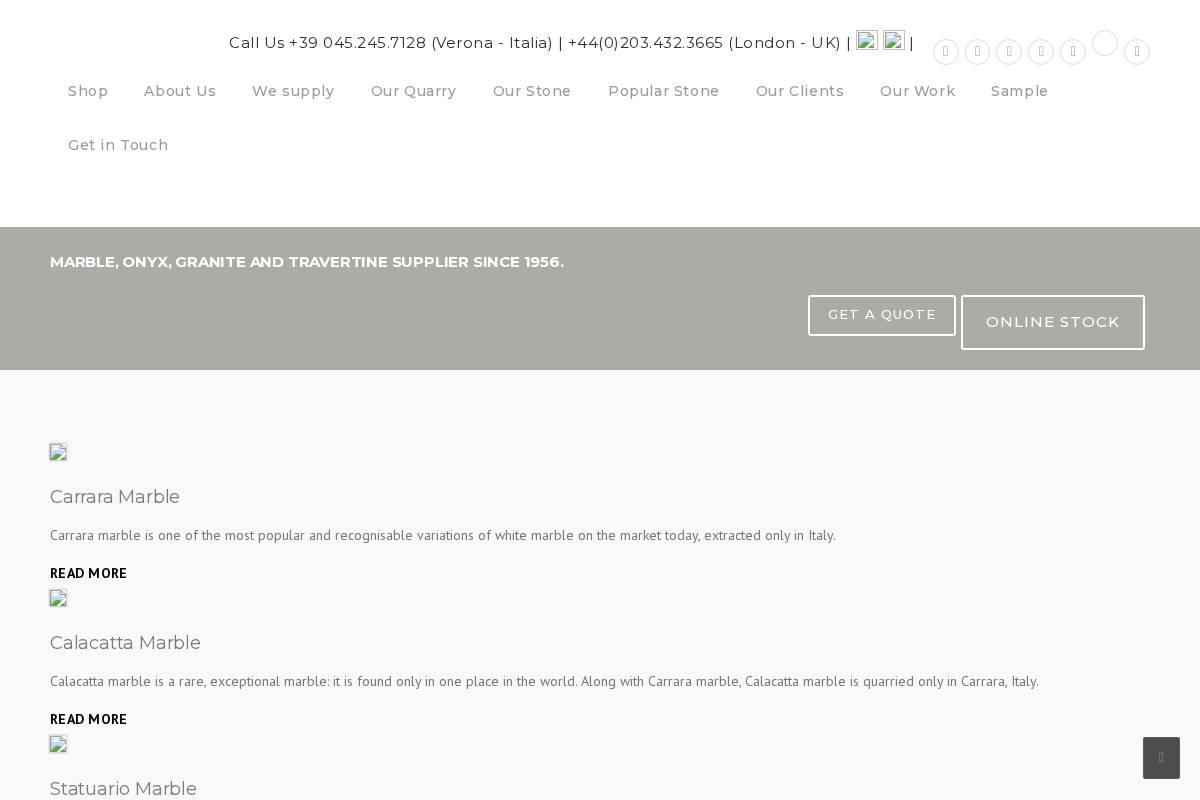The width and height of the screenshot is (1200, 800).
Task: Navigate to Our Quarry
Action: coord(413,91)
